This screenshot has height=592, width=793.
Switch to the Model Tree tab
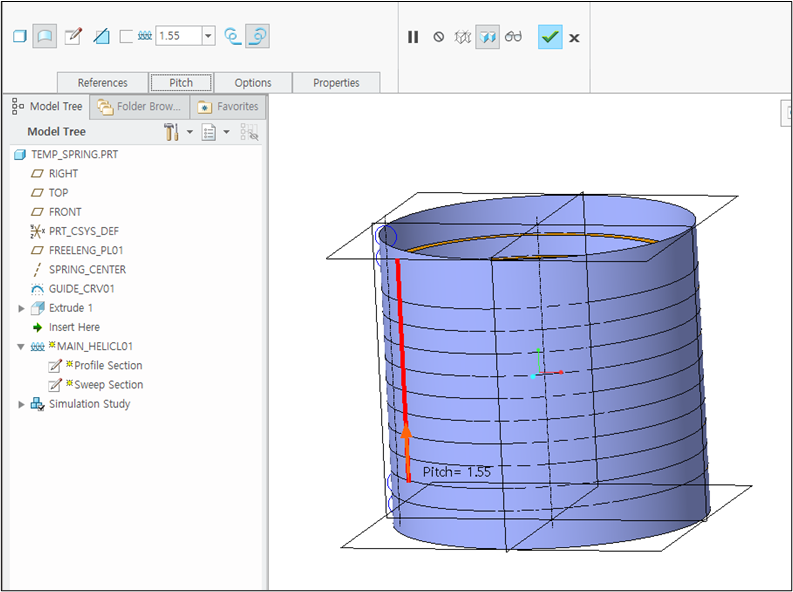(47, 107)
